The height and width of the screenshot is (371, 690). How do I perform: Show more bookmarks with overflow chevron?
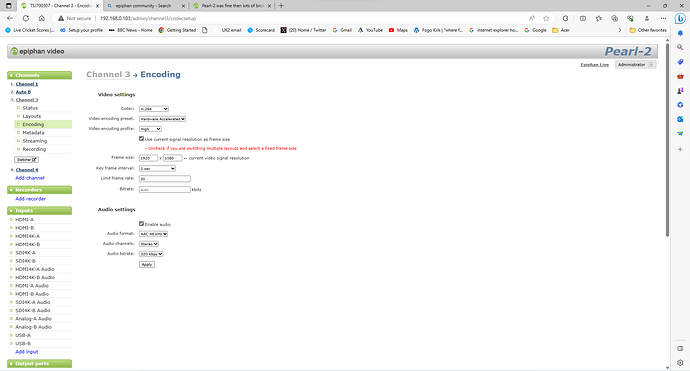[620, 30]
